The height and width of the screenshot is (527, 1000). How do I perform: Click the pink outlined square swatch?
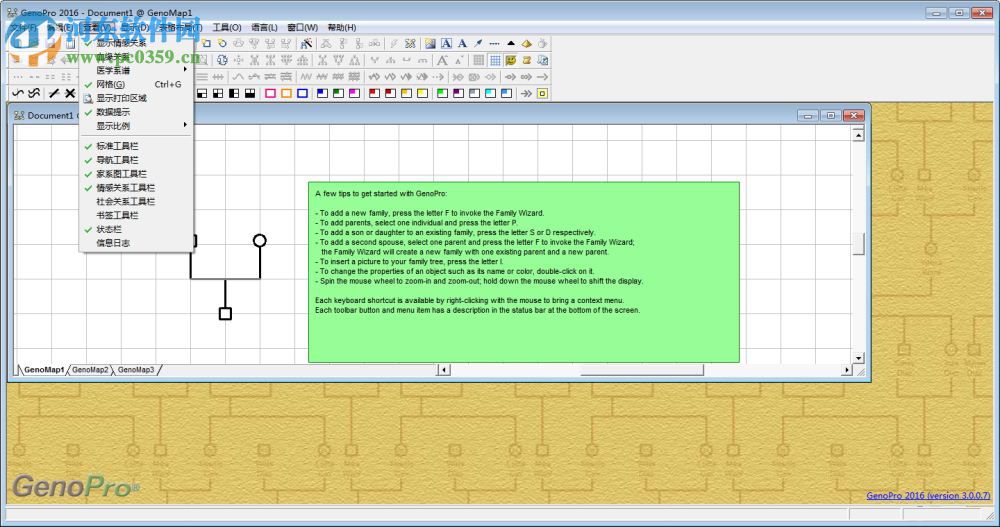pos(270,93)
